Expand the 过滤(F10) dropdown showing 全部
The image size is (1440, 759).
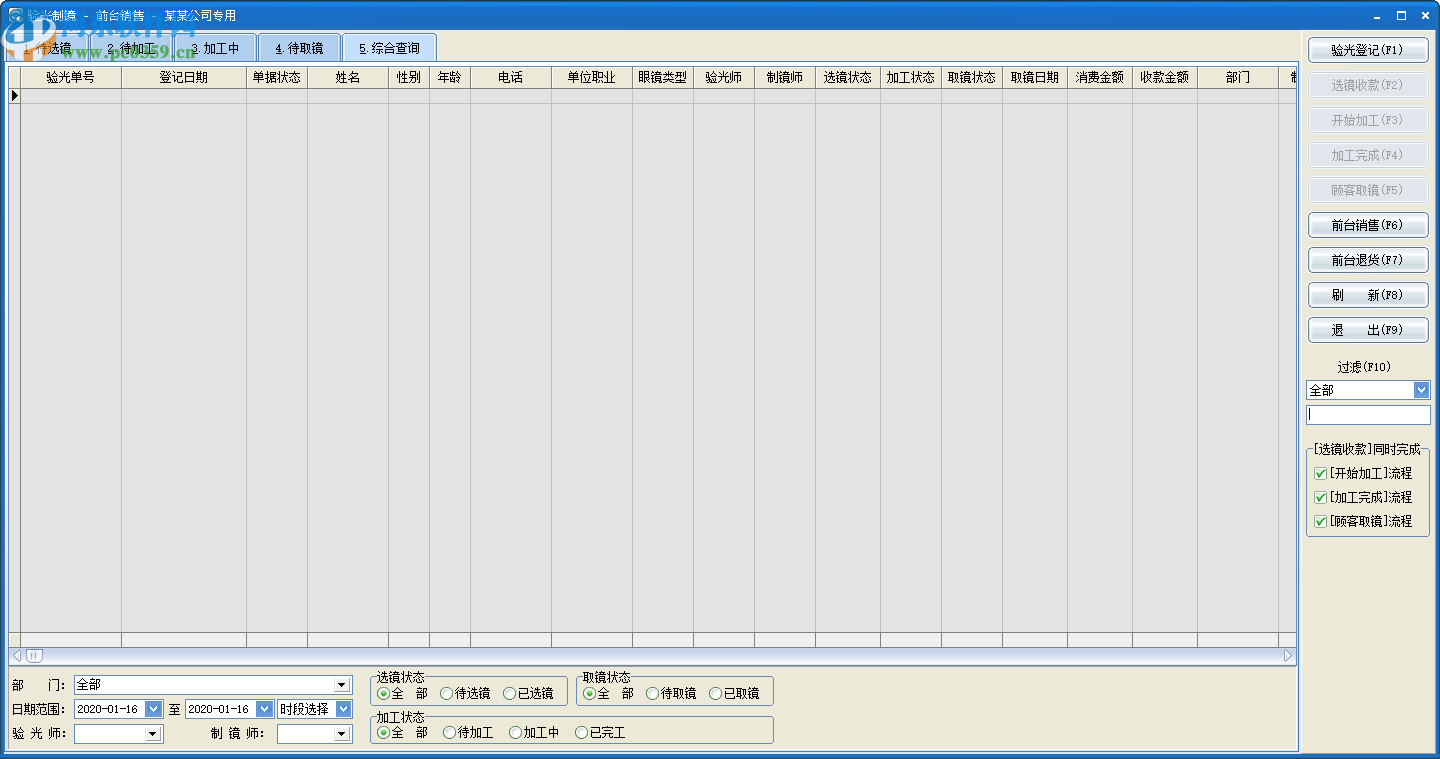pyautogui.click(x=1422, y=390)
